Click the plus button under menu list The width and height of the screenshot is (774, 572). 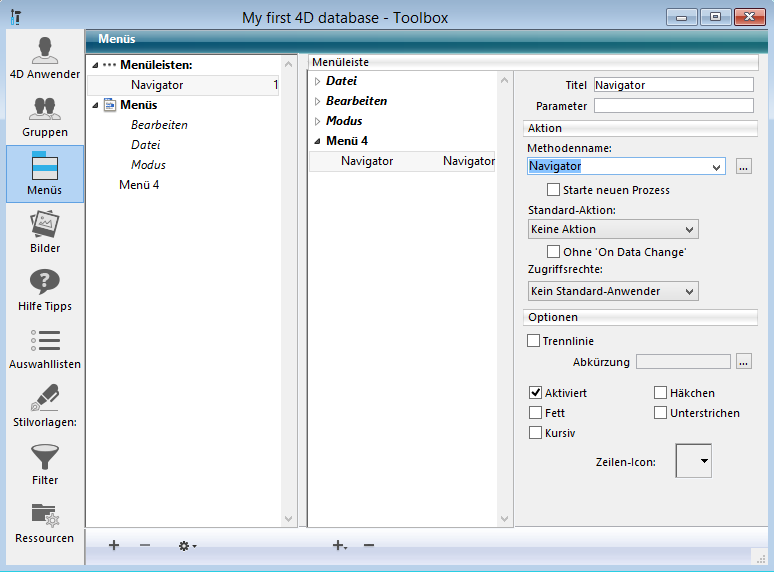click(114, 545)
